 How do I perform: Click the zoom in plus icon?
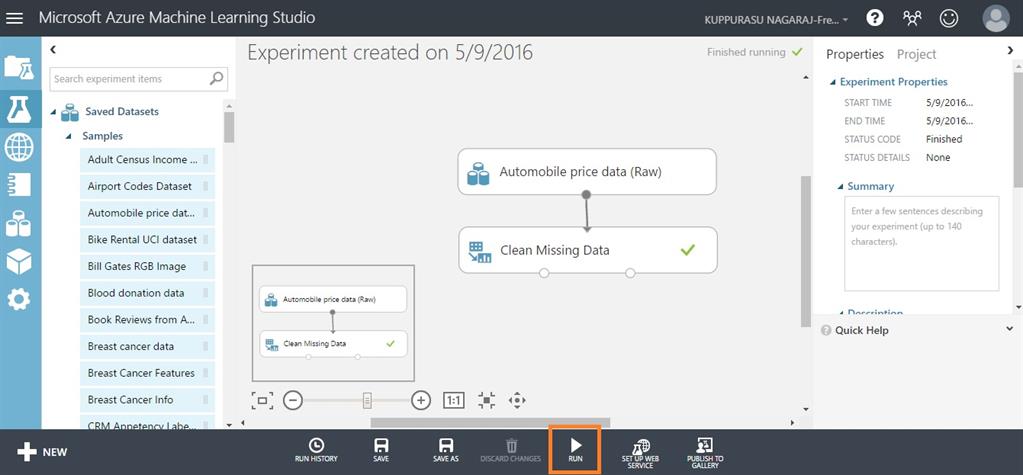click(421, 400)
